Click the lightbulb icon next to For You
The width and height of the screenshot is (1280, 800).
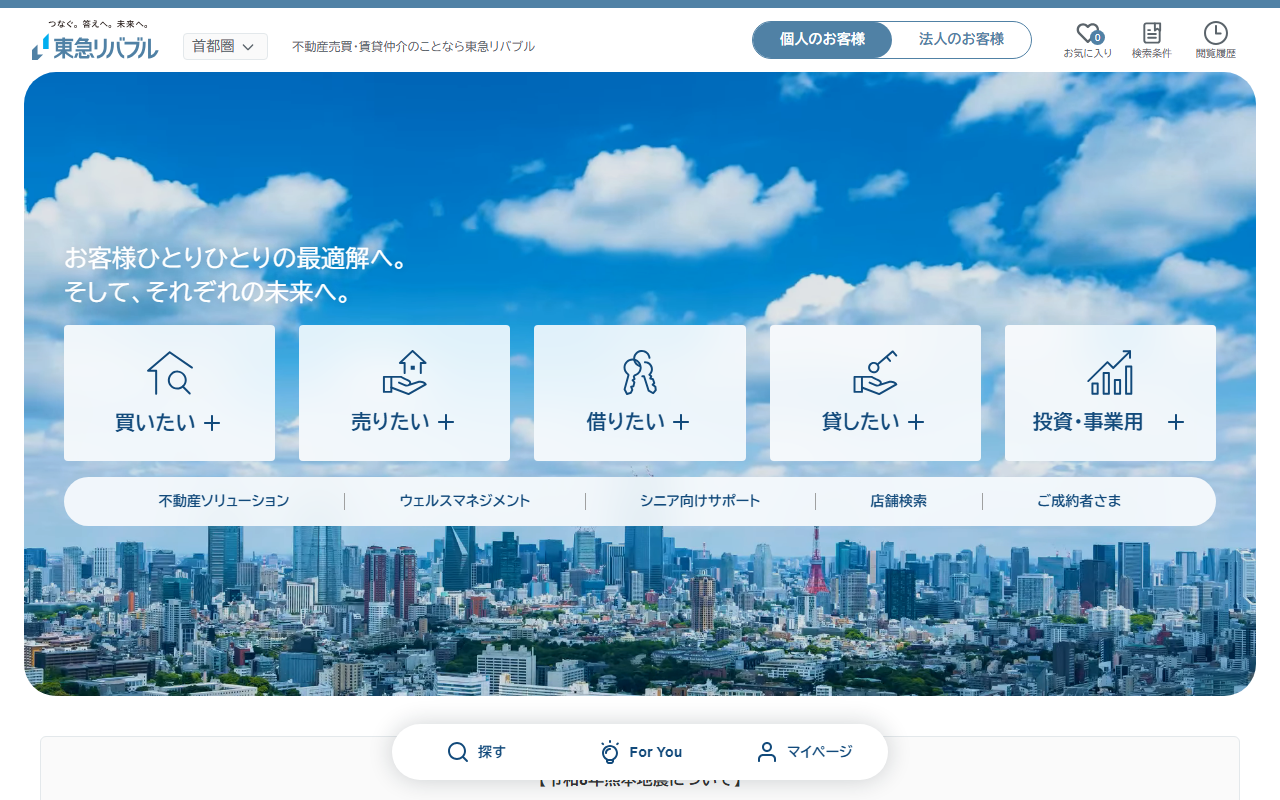pos(610,752)
